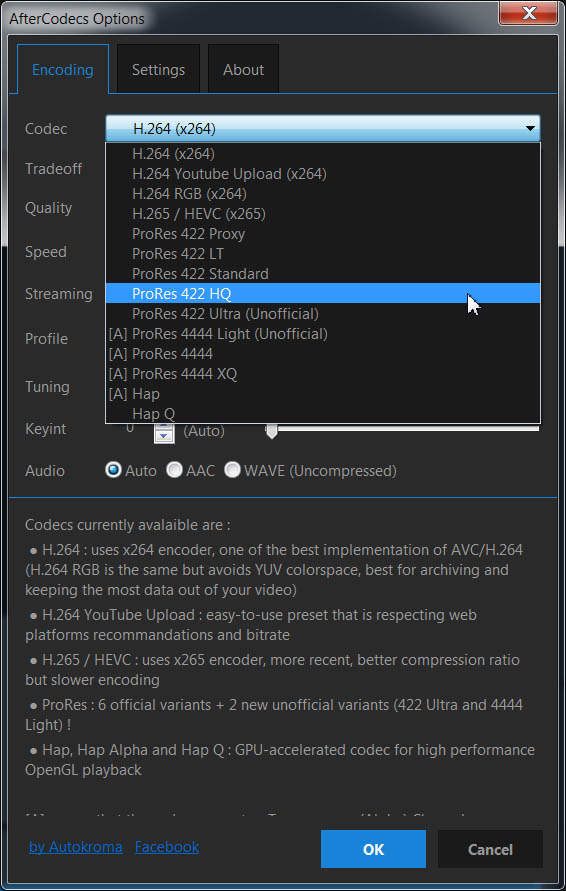
Task: Select ProRes 422 Standard codec
Action: [323, 273]
